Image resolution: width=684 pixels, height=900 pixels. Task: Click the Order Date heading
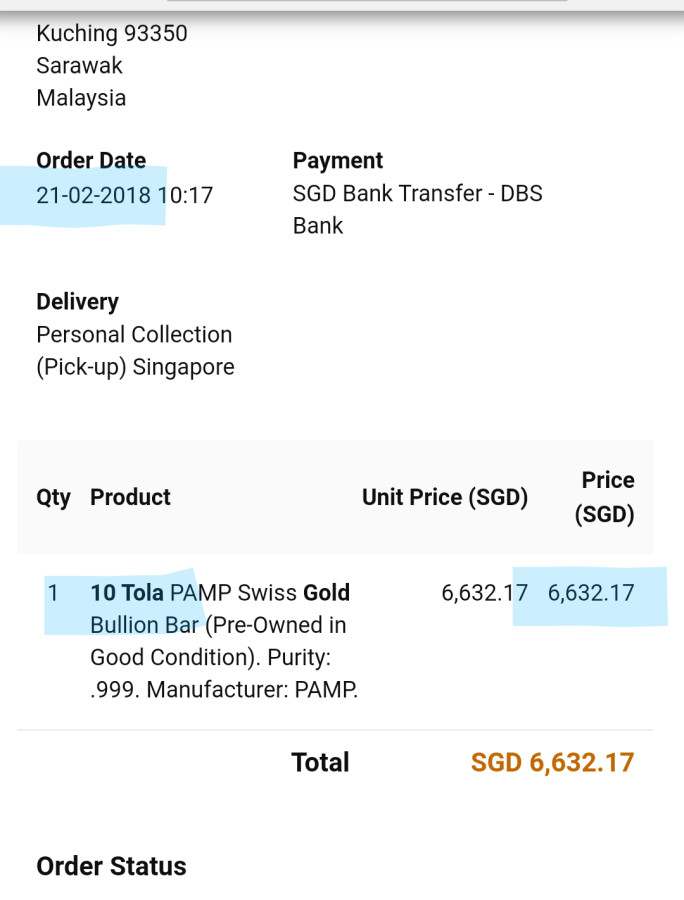coord(91,161)
